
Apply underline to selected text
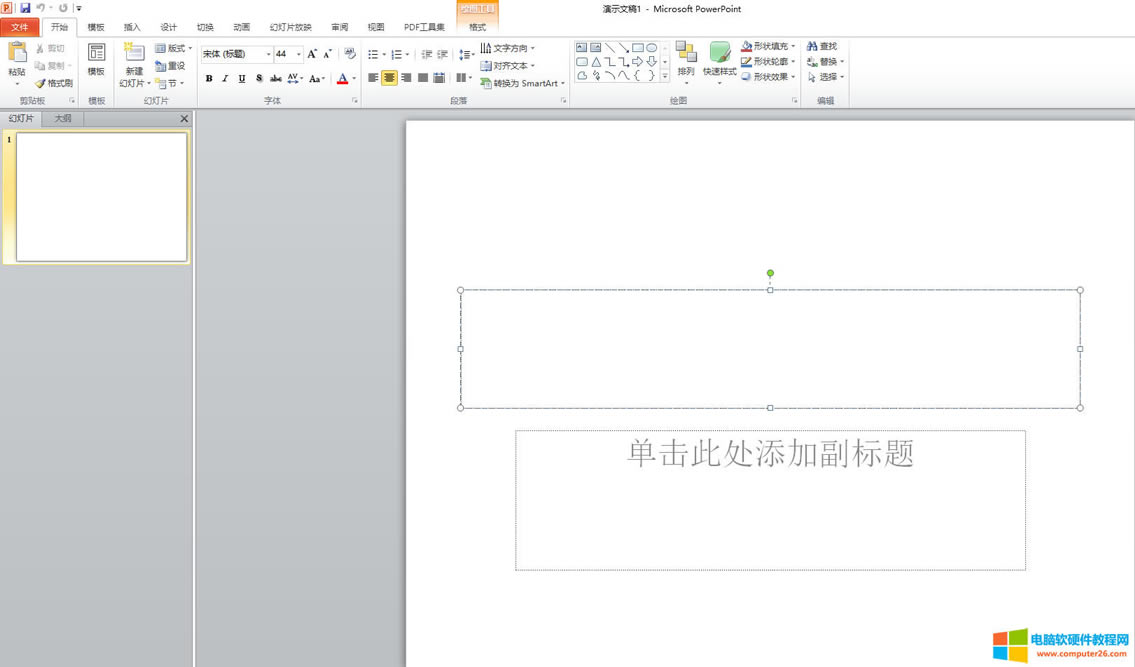[241, 78]
